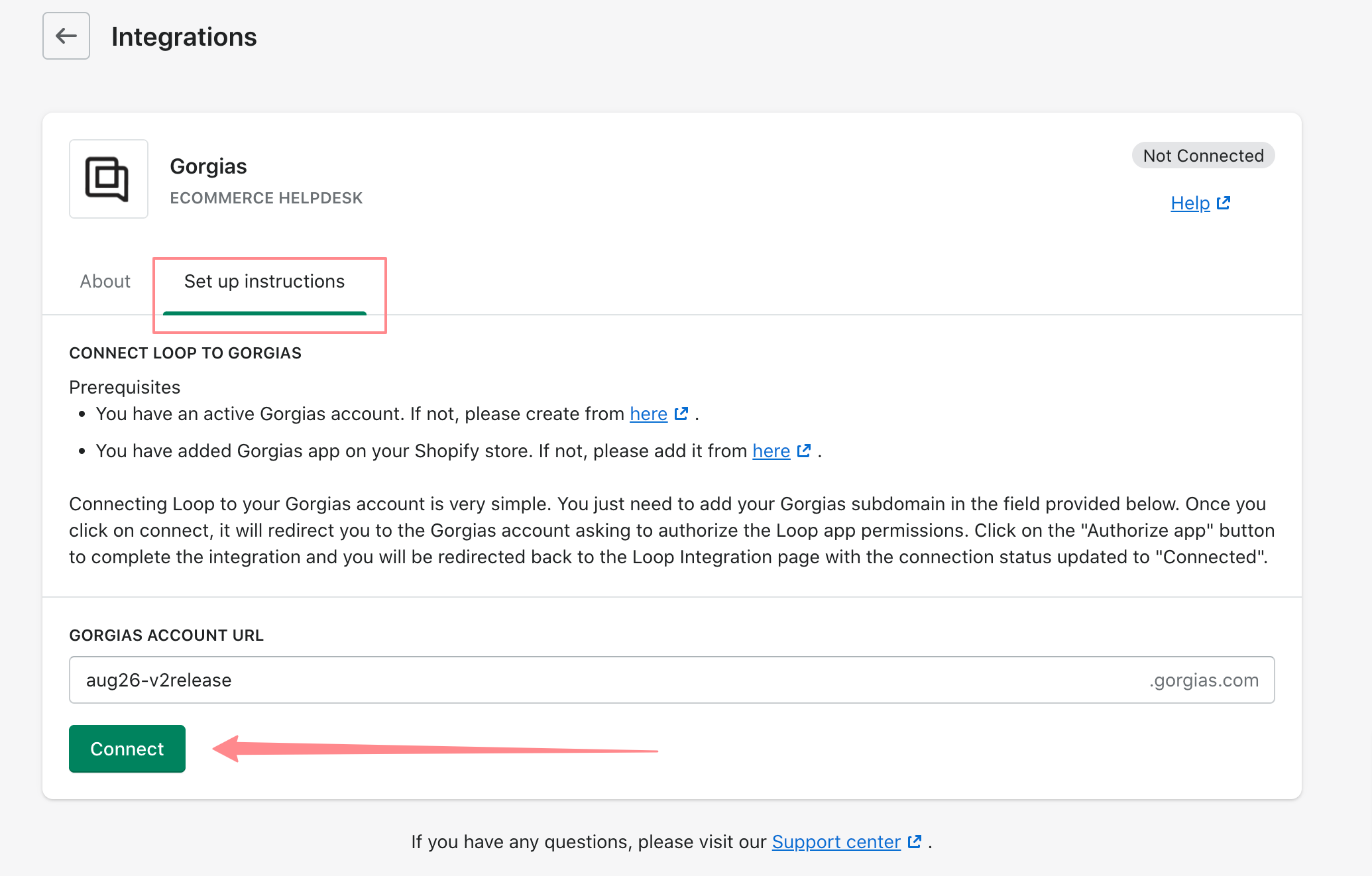Open the Help link

coord(1190,203)
